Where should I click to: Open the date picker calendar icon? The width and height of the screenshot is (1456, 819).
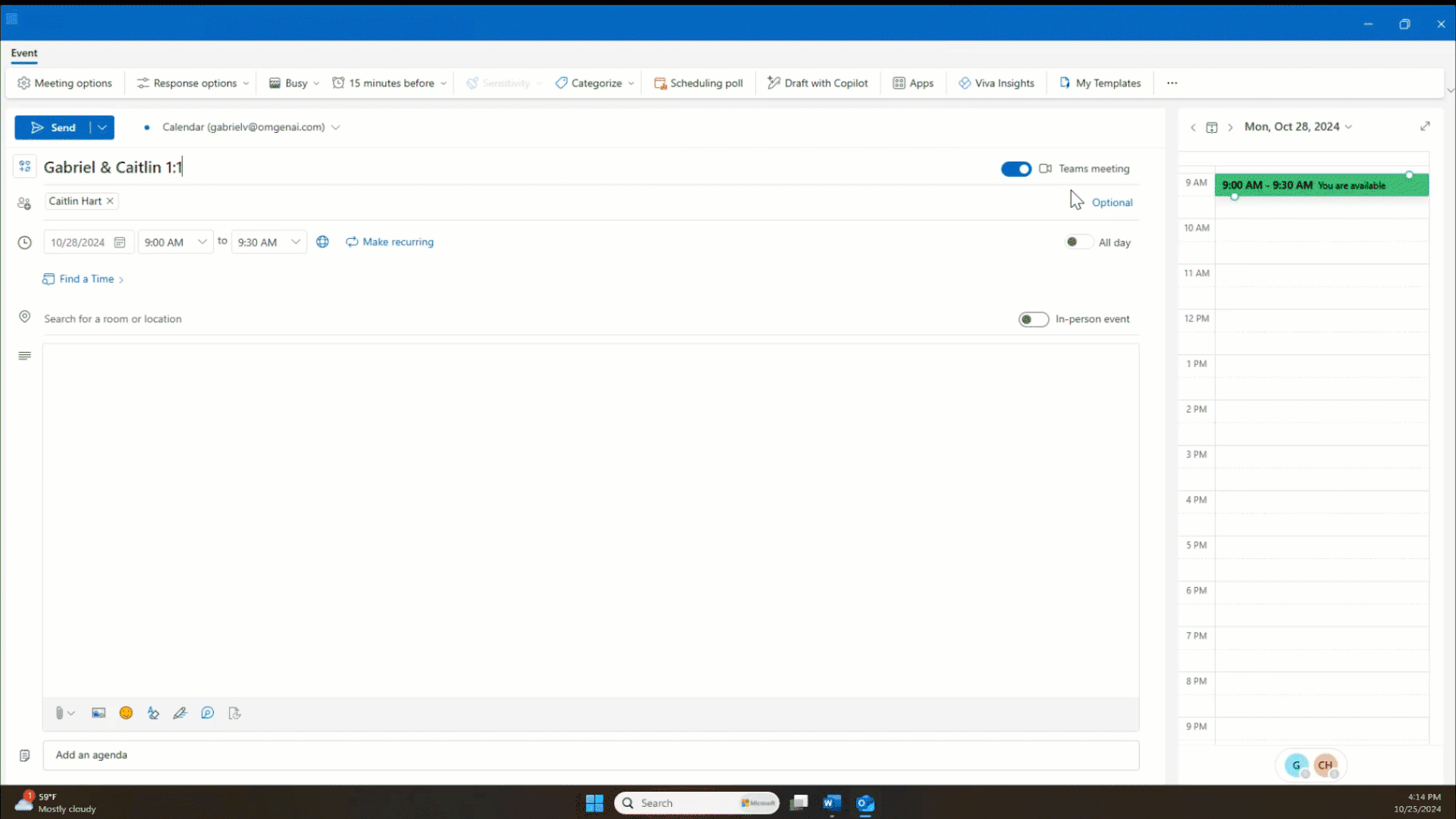tap(119, 241)
